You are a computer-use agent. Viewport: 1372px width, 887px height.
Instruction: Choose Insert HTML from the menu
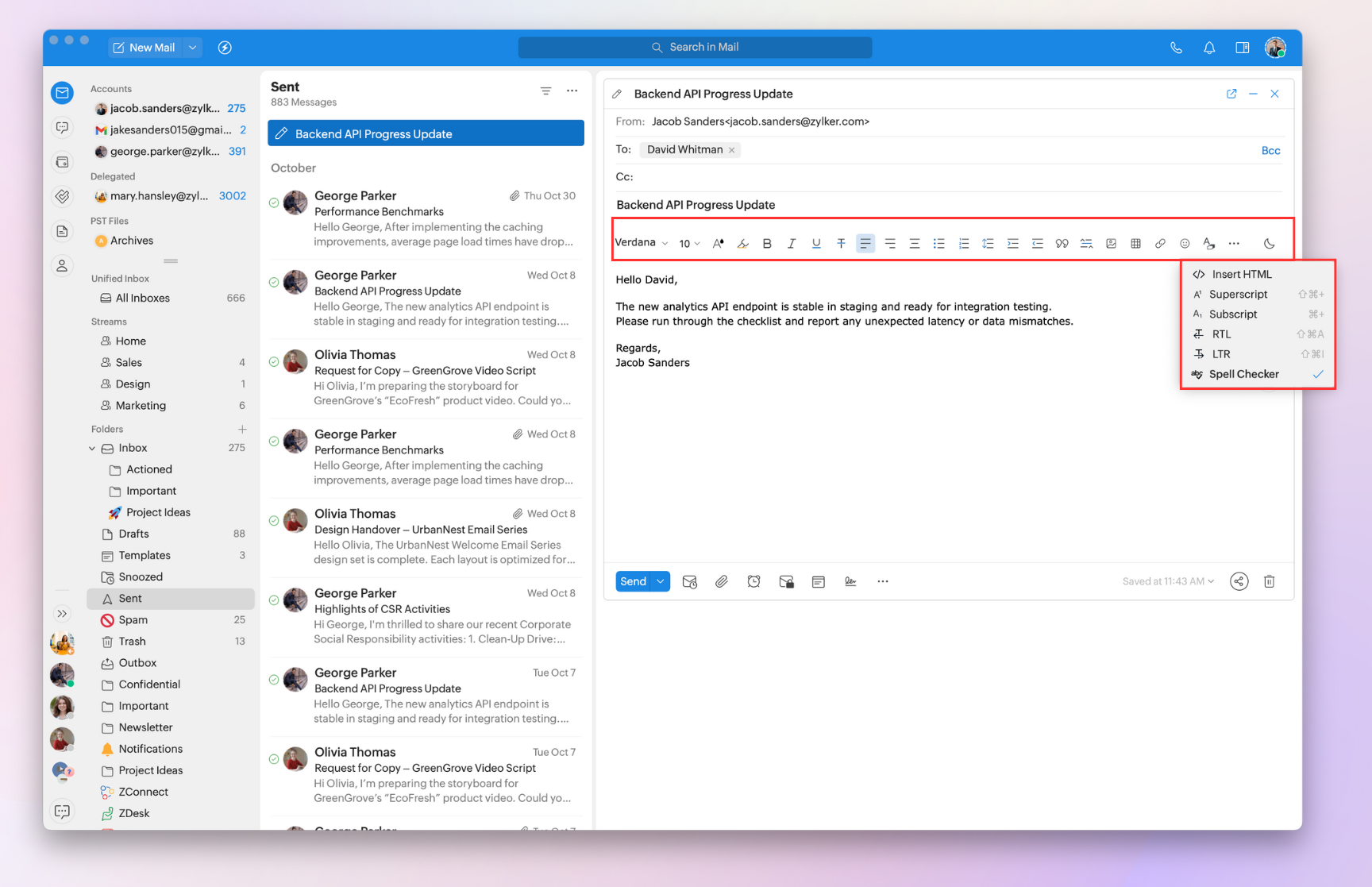click(x=1258, y=275)
